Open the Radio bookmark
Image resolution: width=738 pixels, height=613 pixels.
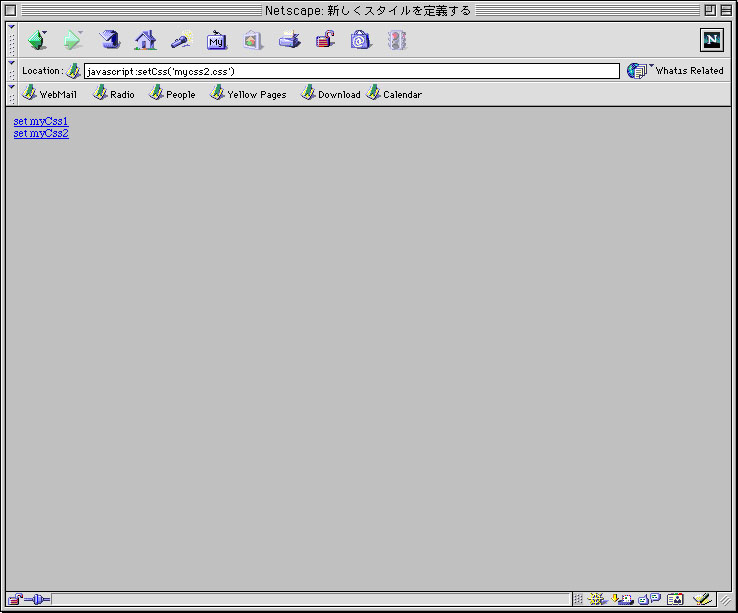(113, 93)
